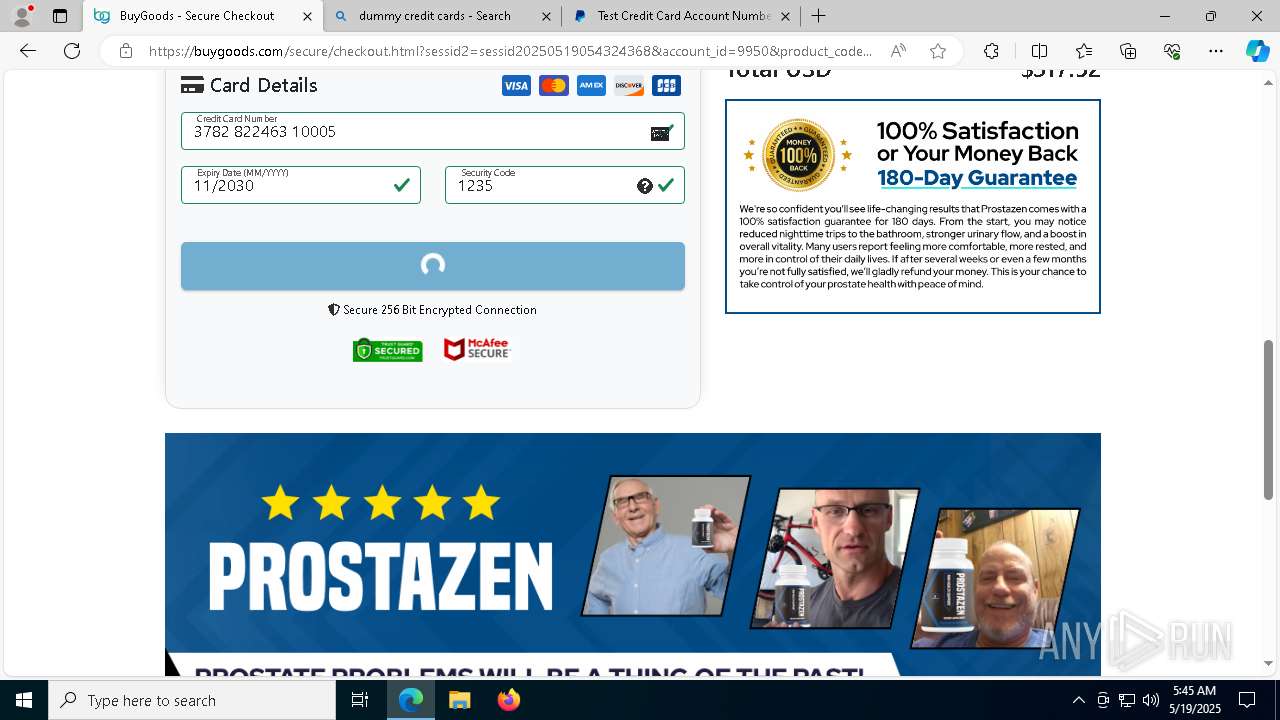
Task: Click the Trust Guard Secured badge
Action: point(388,350)
